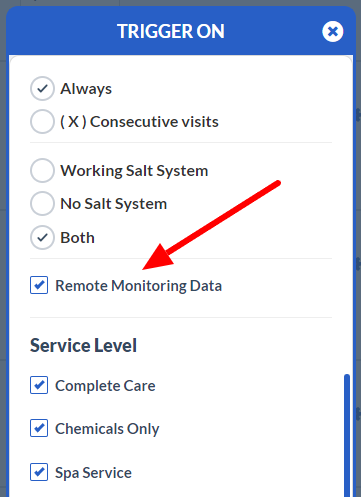Close the Trigger On dialog

[332, 32]
